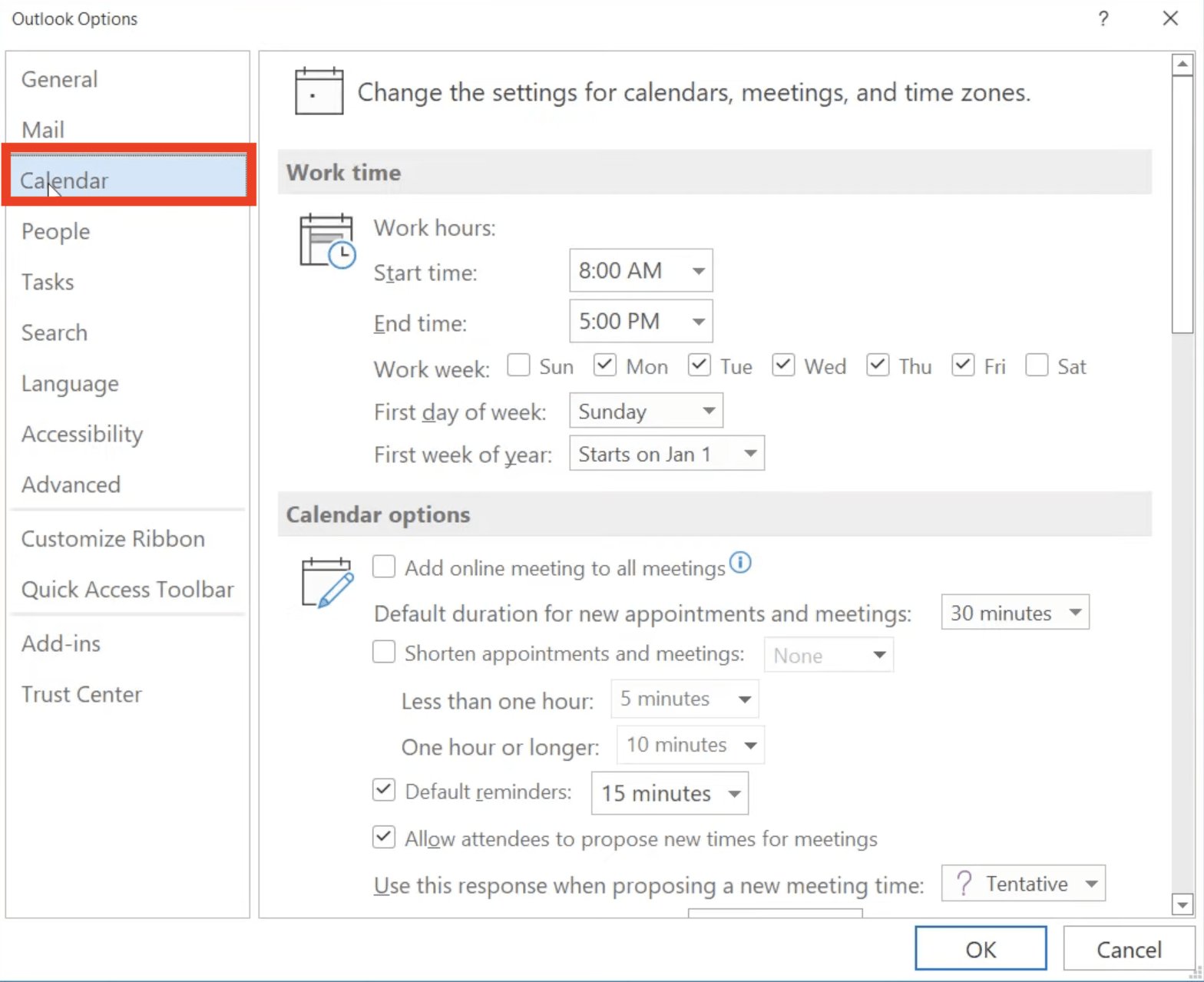The height and width of the screenshot is (982, 1204).
Task: Close the Outlook Options dialog
Action: click(1170, 18)
